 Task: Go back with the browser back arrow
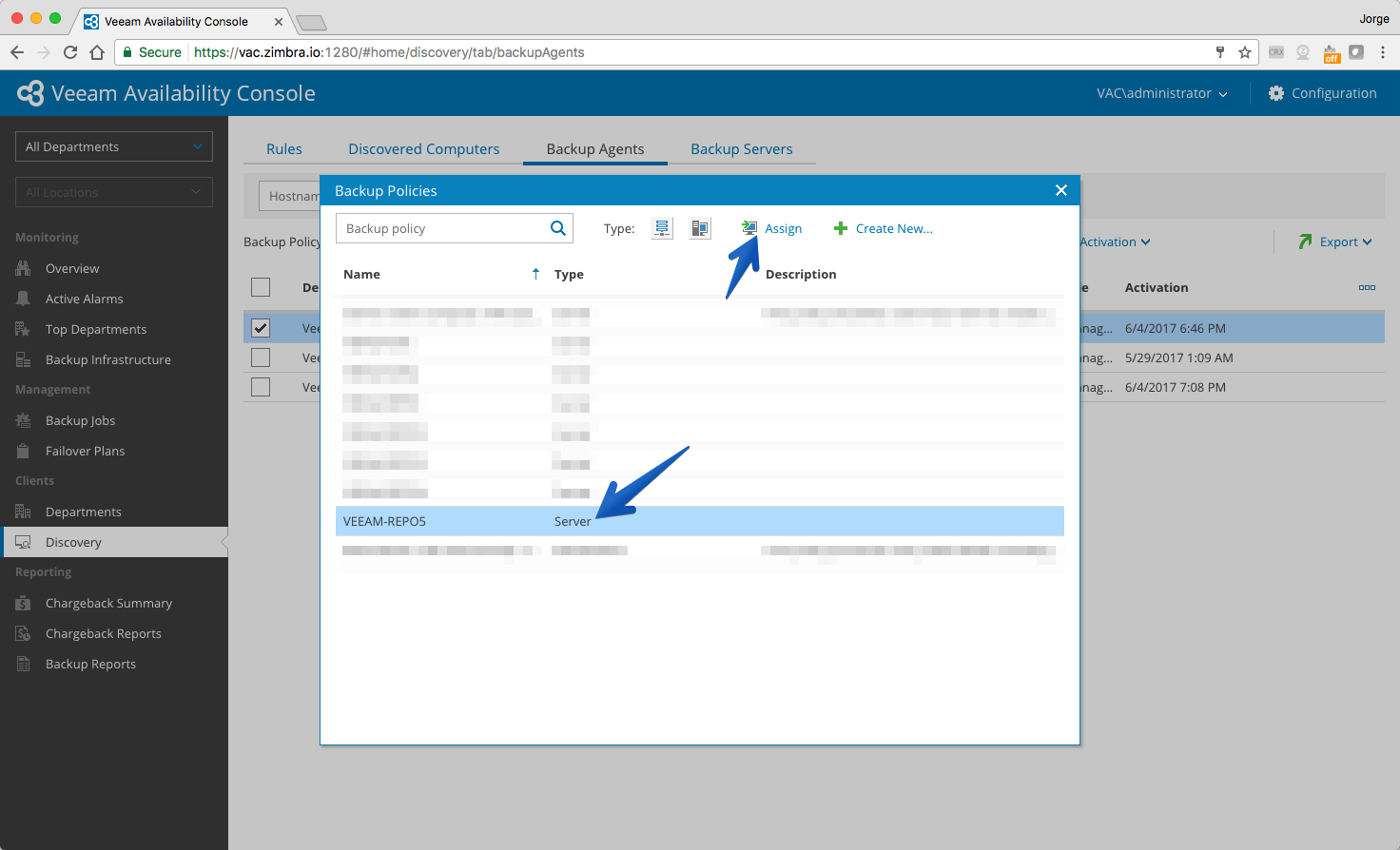click(x=17, y=52)
